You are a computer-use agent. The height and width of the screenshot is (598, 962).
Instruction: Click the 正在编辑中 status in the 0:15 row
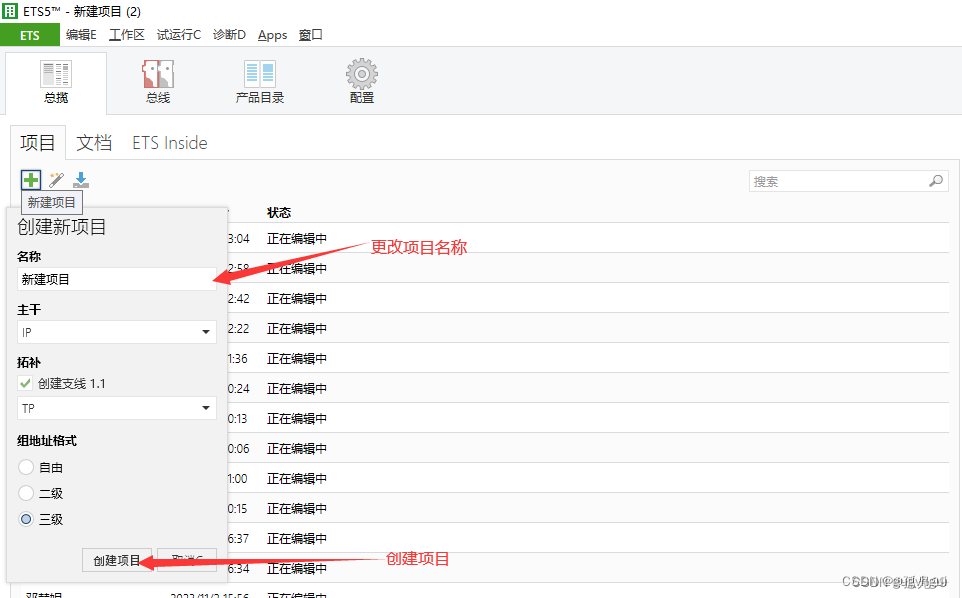(297, 509)
